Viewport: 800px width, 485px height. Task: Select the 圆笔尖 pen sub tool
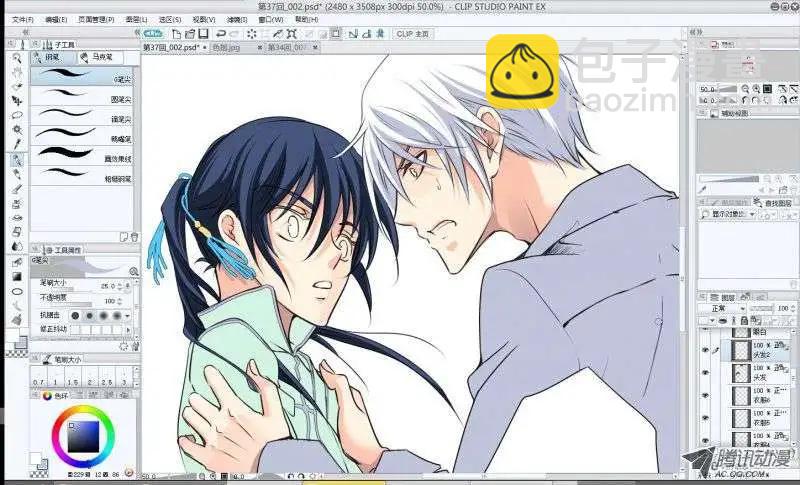[82, 95]
